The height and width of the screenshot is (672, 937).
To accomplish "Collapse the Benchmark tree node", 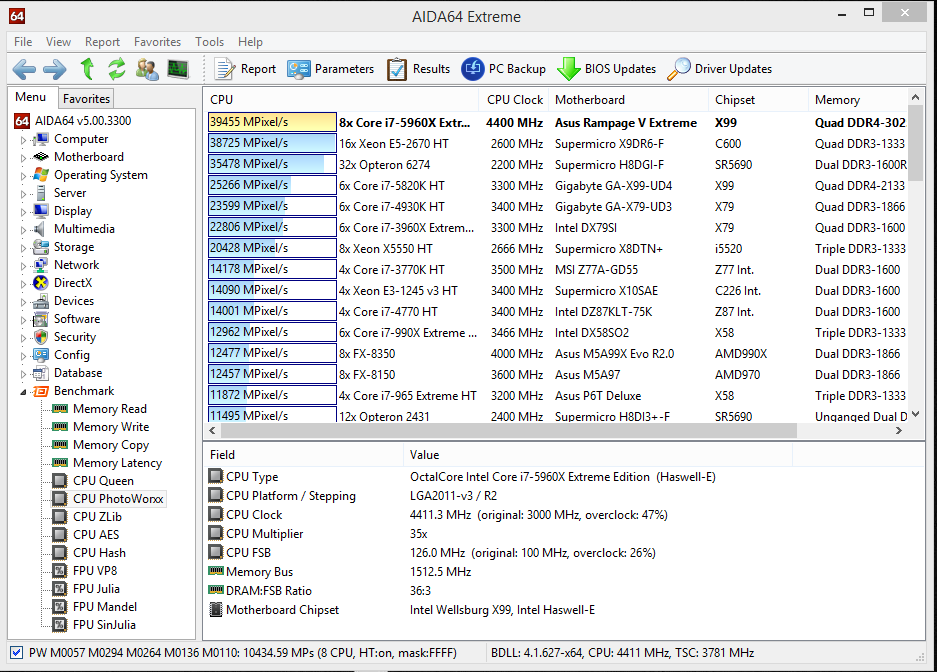I will click(x=23, y=392).
